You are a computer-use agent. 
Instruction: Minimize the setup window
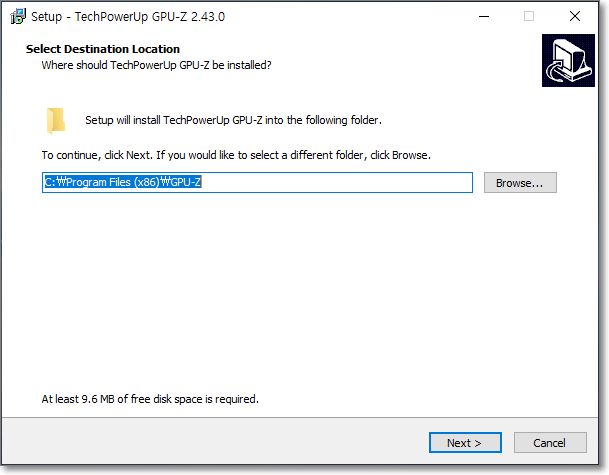484,16
